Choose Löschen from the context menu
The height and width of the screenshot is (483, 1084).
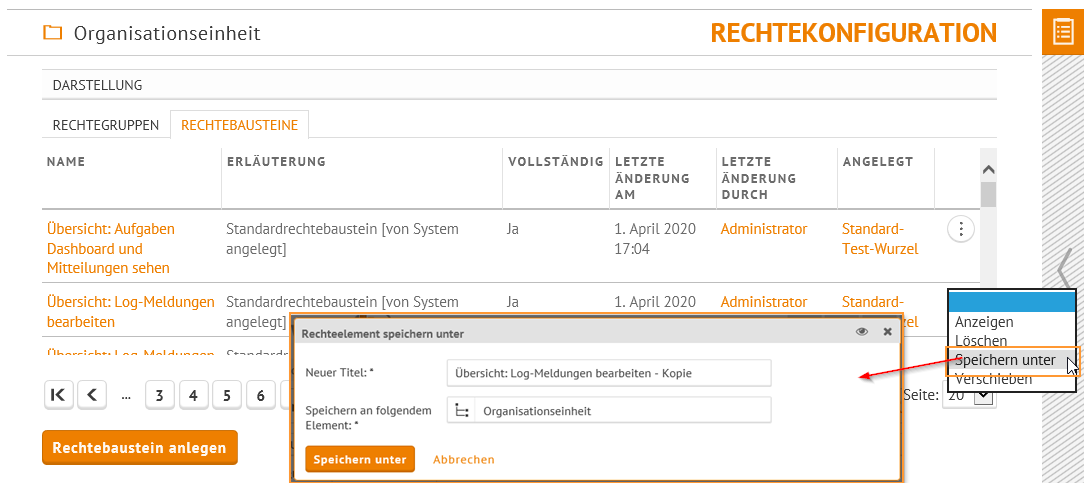coord(981,341)
